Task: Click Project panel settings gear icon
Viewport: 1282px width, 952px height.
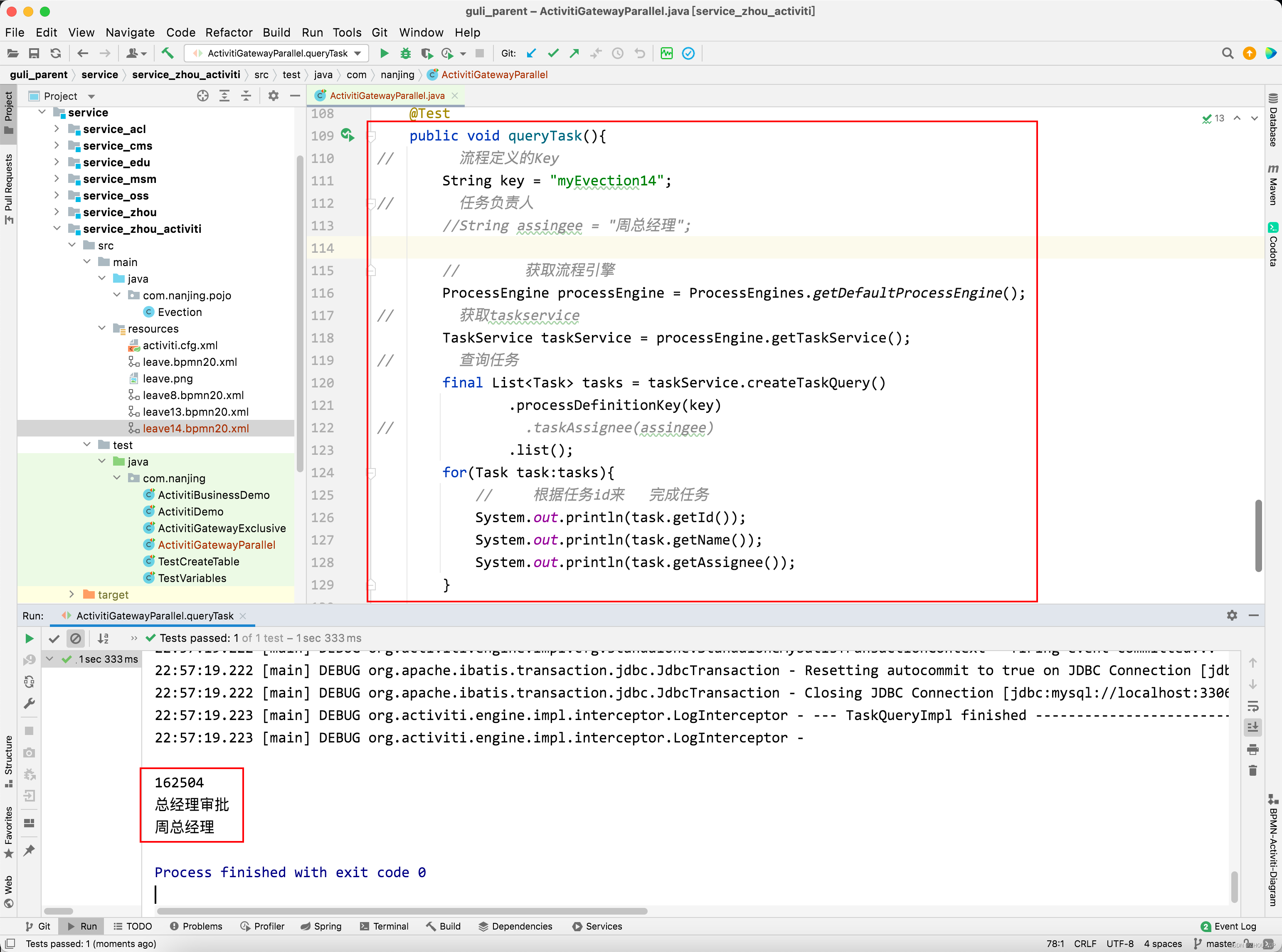Action: [x=273, y=96]
